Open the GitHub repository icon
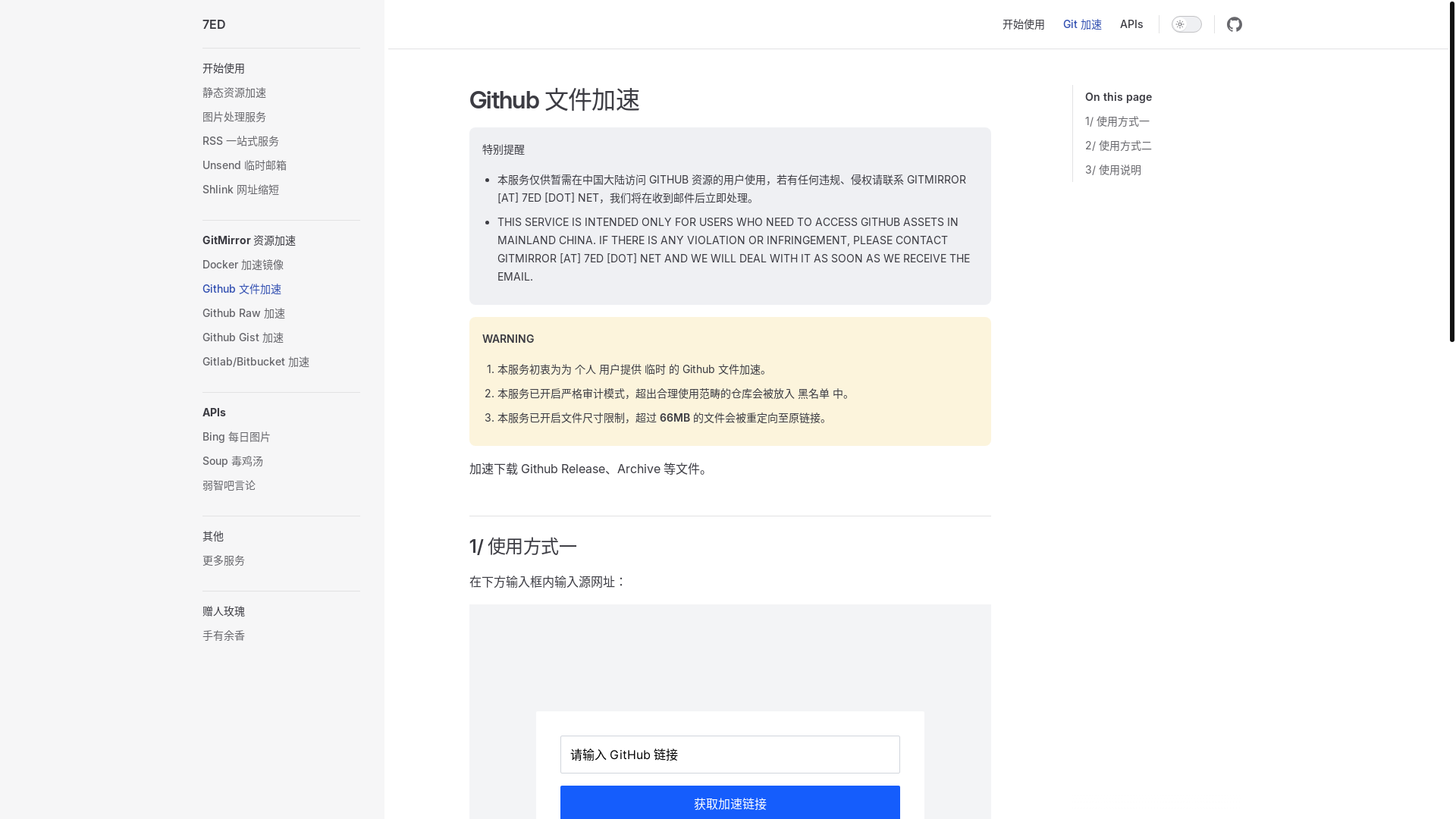The height and width of the screenshot is (819, 1456). 1235,24
